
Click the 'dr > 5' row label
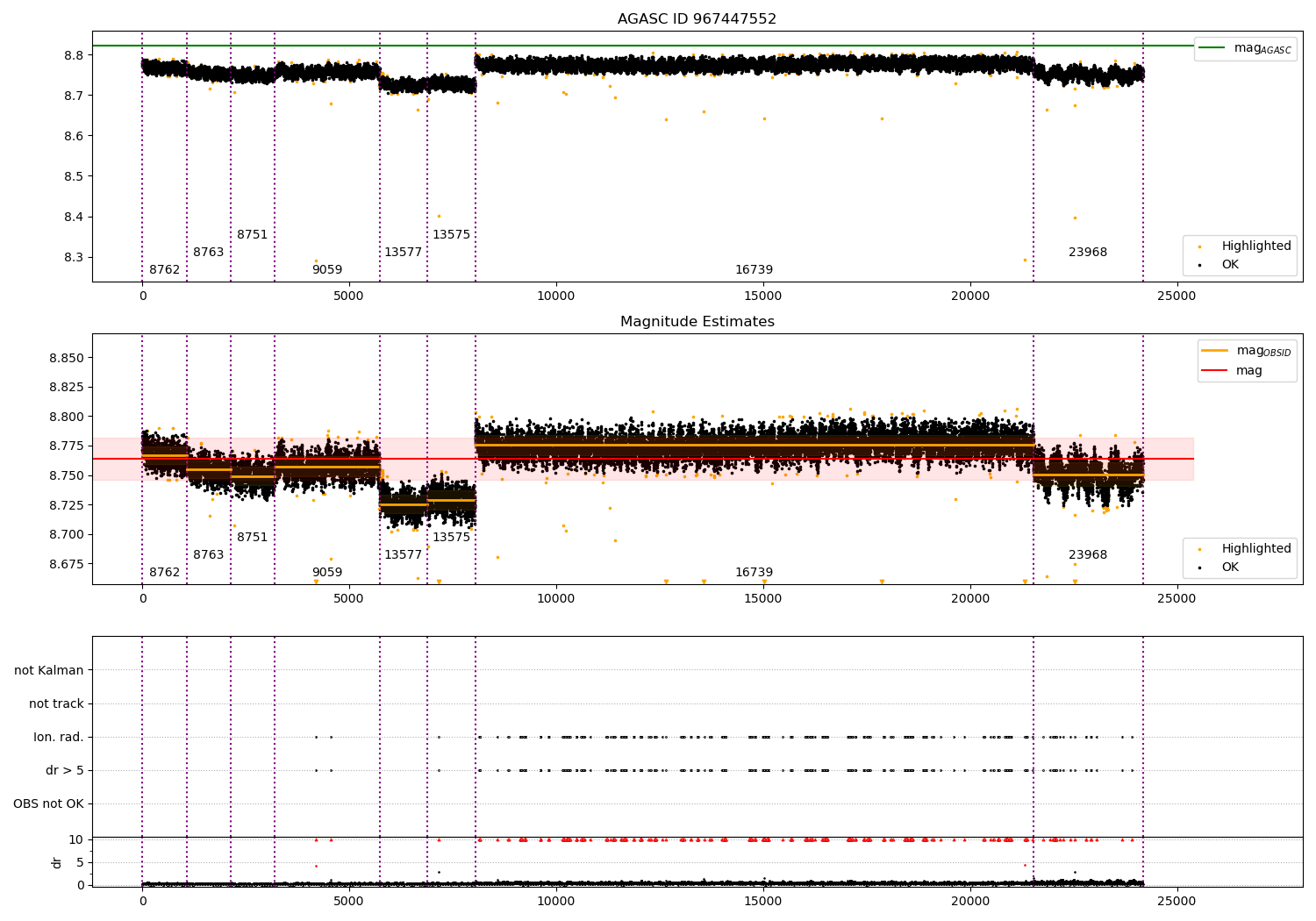[x=65, y=770]
